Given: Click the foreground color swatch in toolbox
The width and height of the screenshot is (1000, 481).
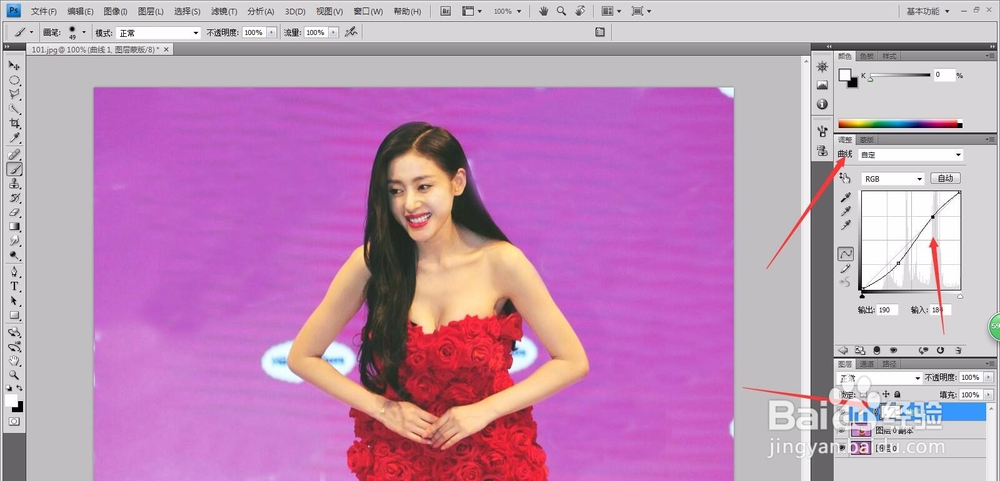Looking at the screenshot, I should click(11, 400).
